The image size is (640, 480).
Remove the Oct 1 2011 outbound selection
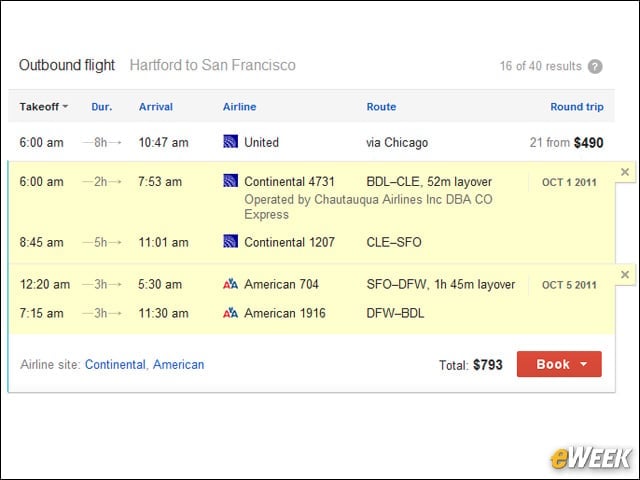coord(624,172)
